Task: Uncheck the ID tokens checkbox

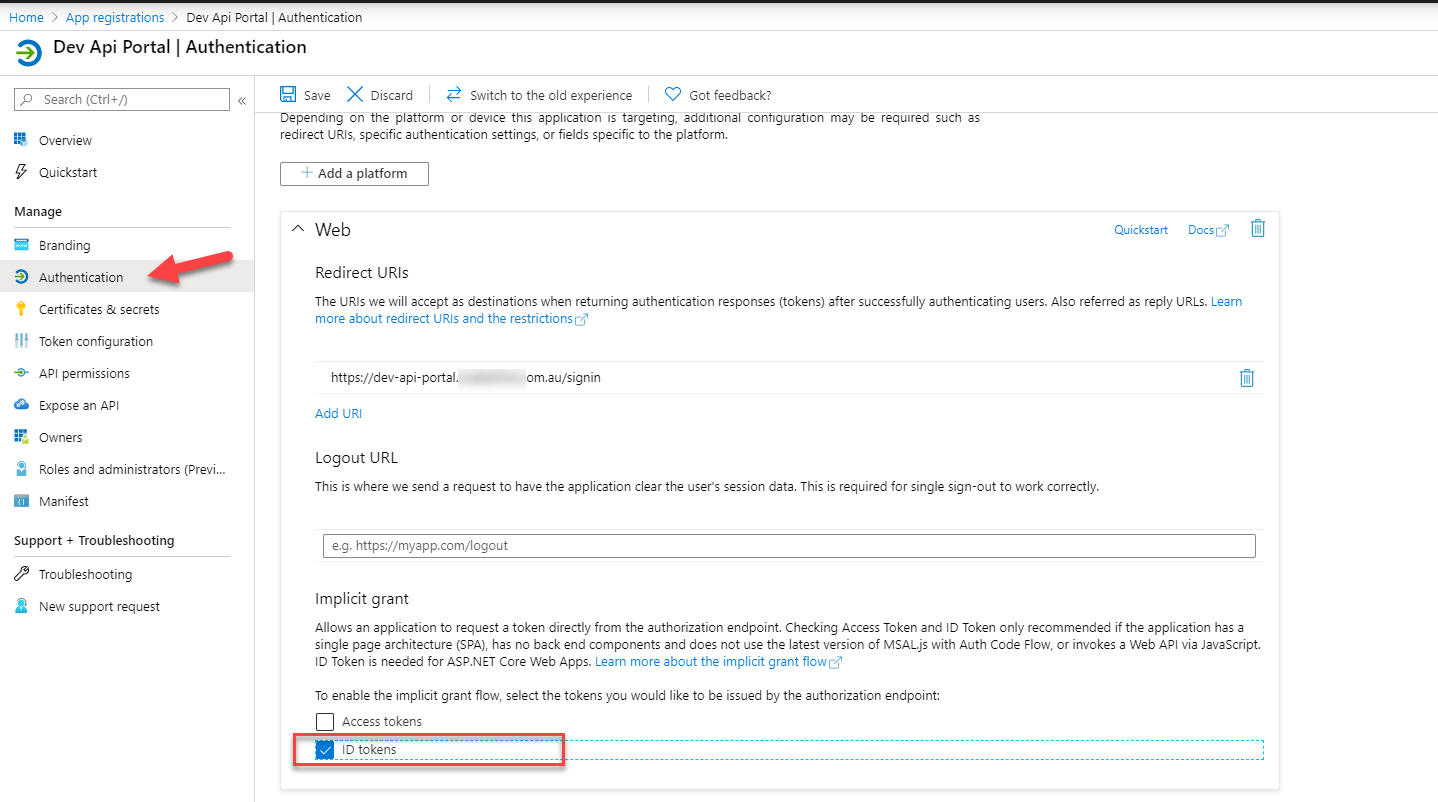Action: (325, 750)
